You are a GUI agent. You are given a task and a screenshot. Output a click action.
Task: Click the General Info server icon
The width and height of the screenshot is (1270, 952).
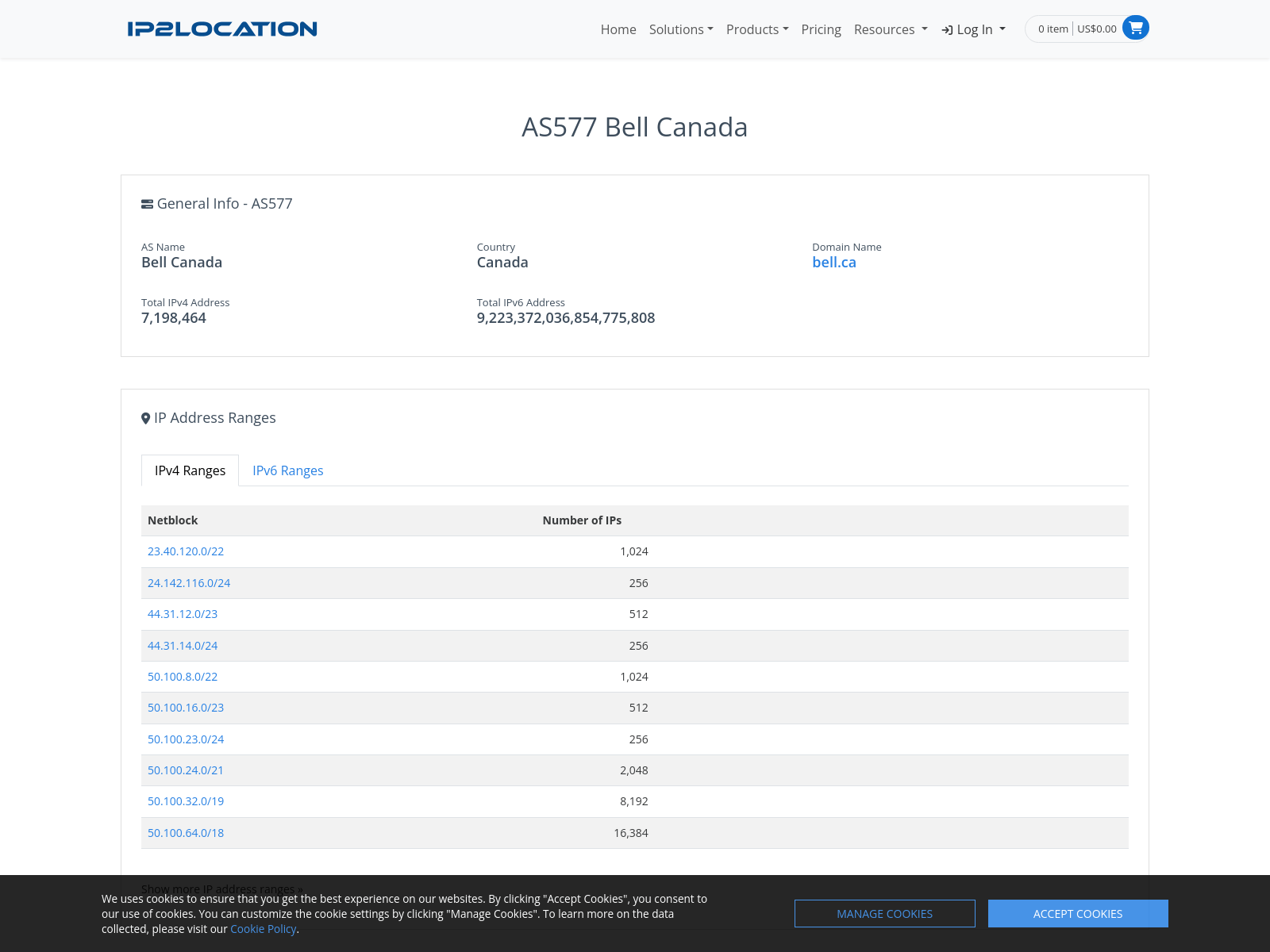point(147,204)
